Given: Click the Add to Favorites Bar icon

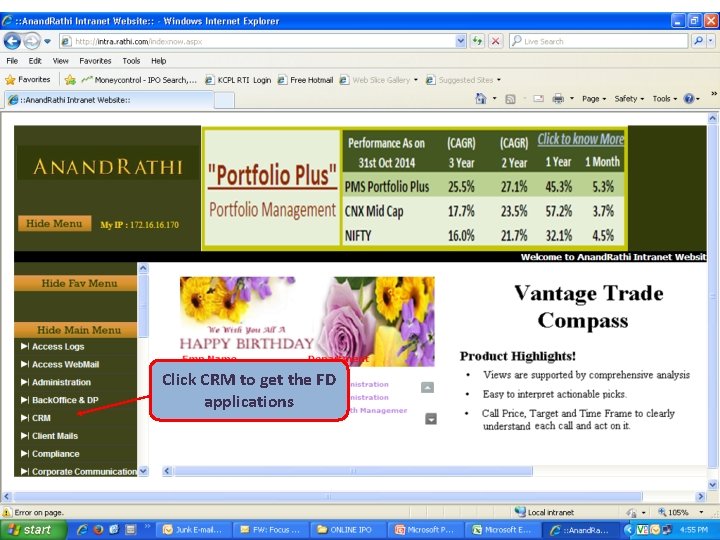Looking at the screenshot, I should click(70, 80).
